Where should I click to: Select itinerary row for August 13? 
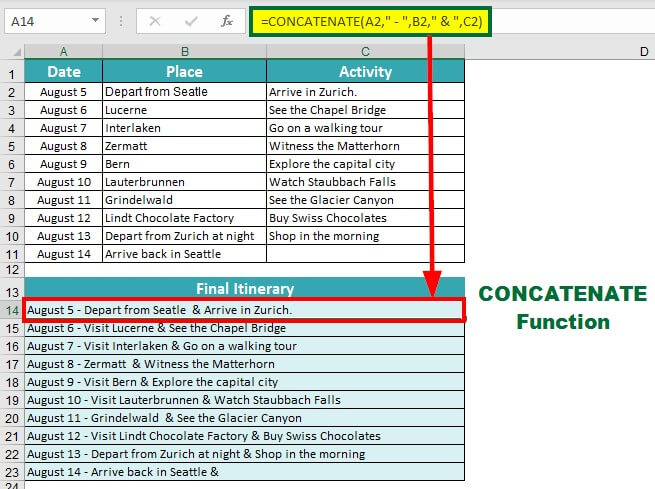[x=245, y=454]
